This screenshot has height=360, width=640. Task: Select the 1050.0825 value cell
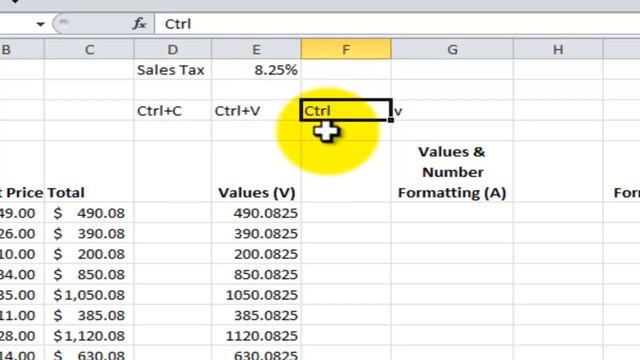(256, 294)
